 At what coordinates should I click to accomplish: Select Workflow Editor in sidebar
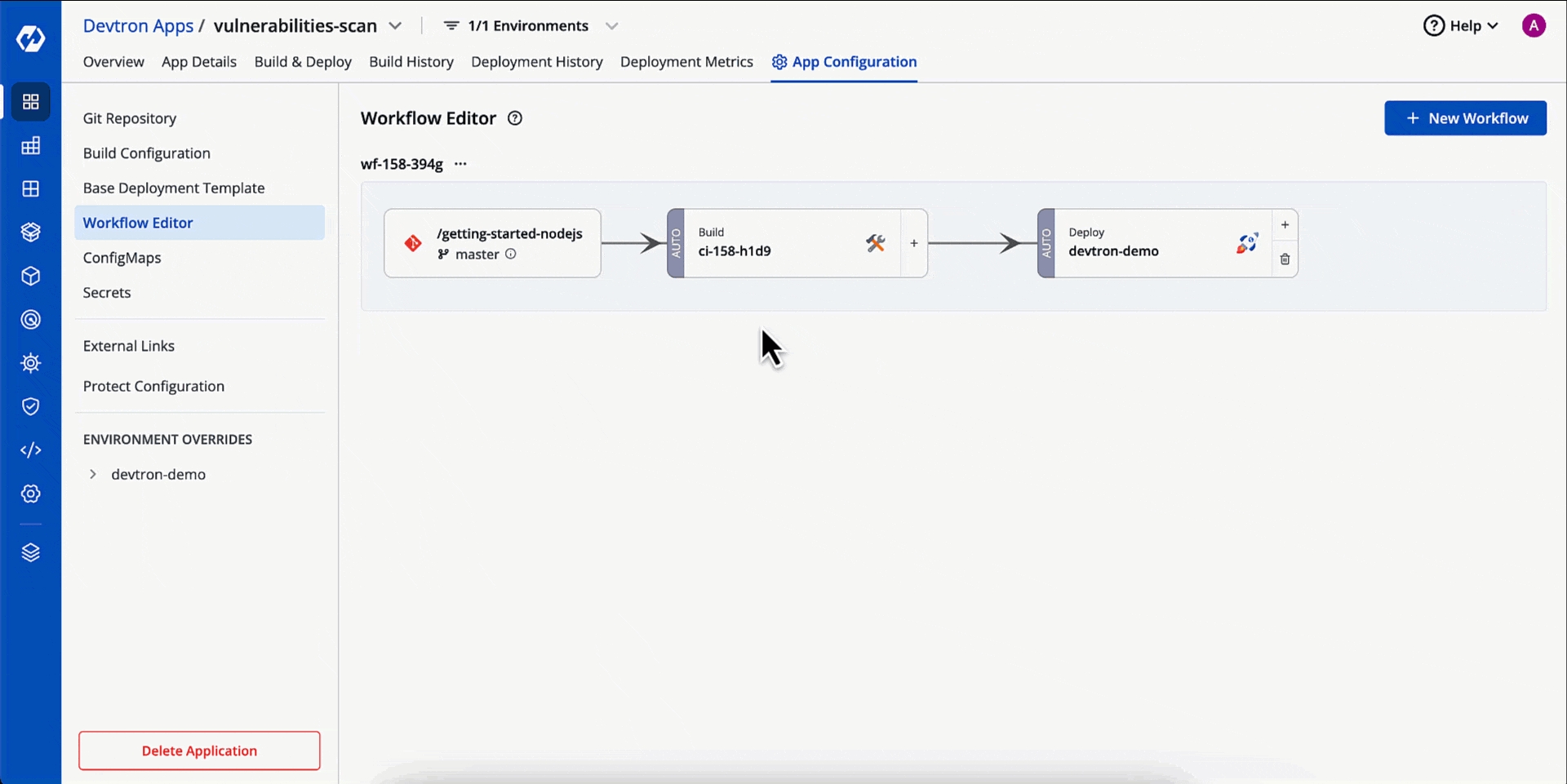199,223
